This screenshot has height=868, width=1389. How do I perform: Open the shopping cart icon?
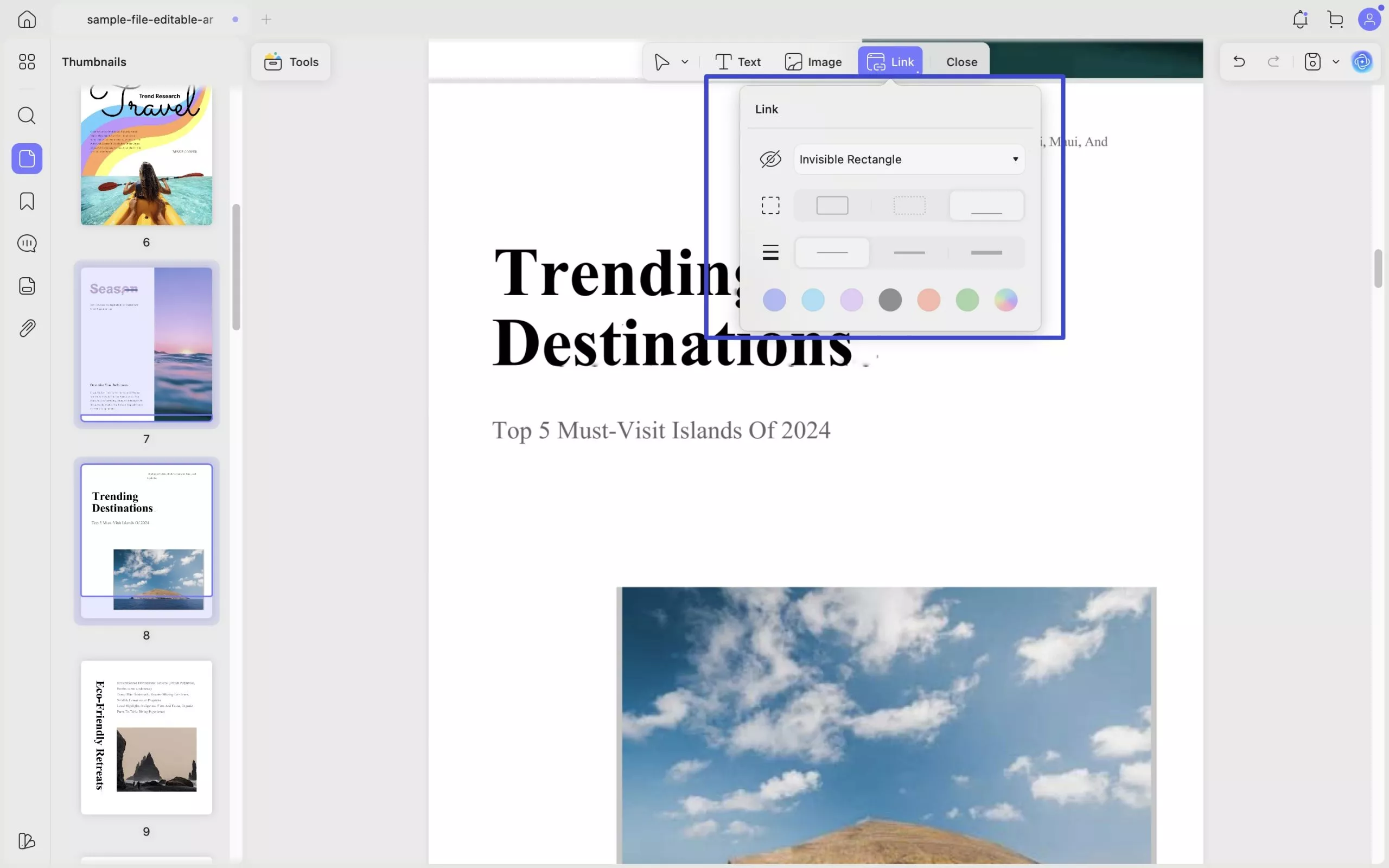pyautogui.click(x=1336, y=20)
